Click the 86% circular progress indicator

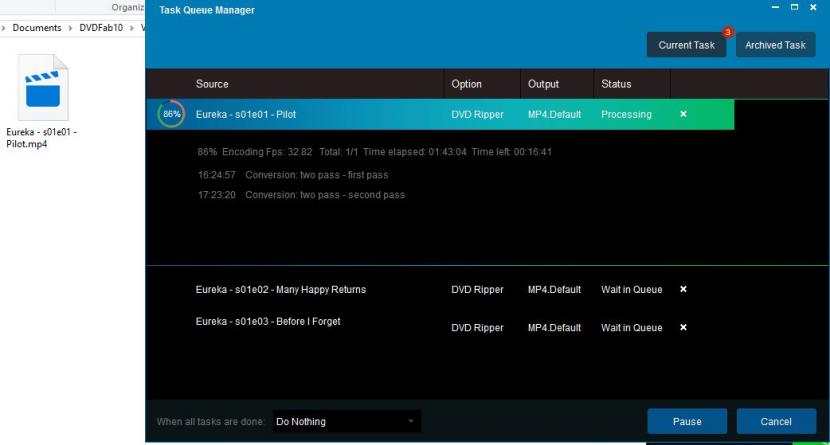click(171, 115)
